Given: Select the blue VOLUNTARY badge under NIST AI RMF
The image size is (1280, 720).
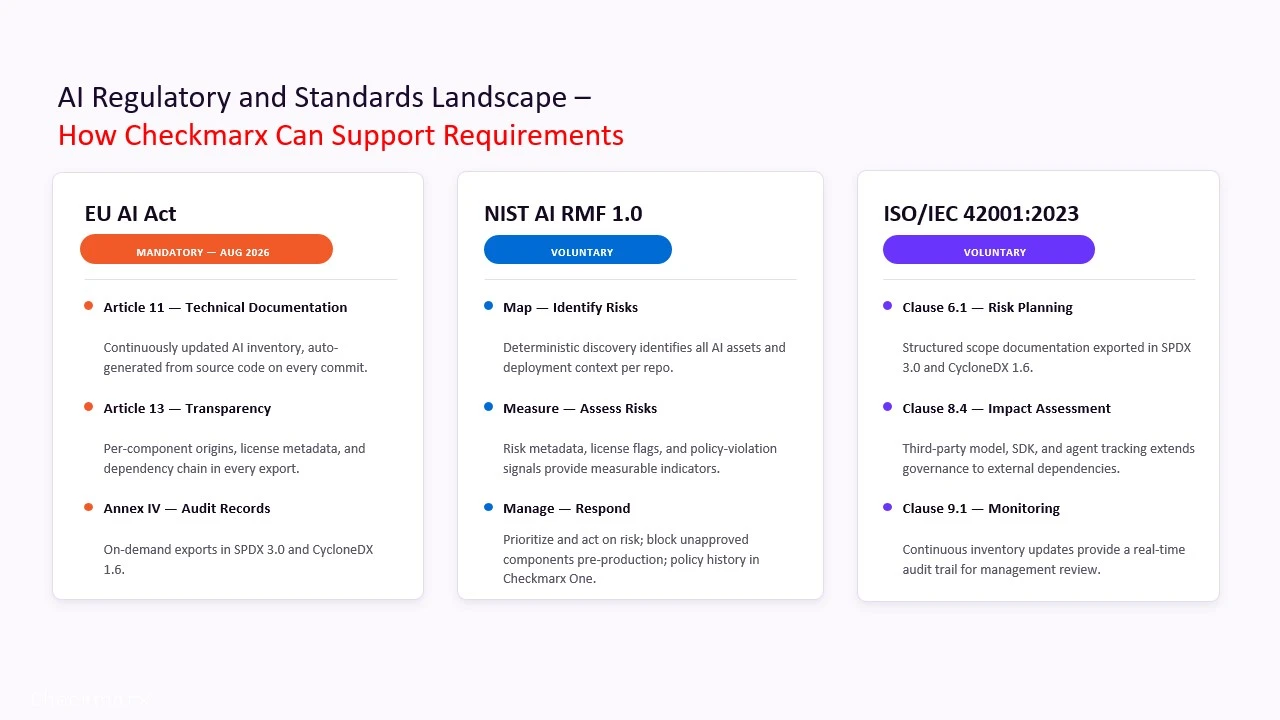Looking at the screenshot, I should 578,250.
